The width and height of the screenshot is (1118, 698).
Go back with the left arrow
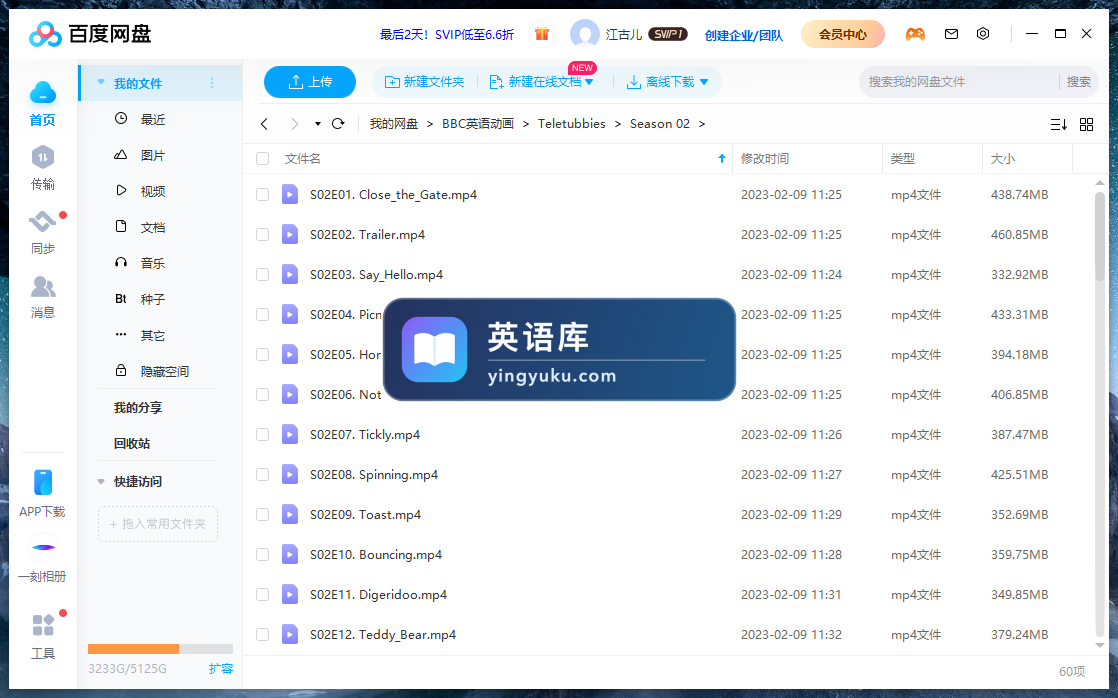click(x=265, y=124)
